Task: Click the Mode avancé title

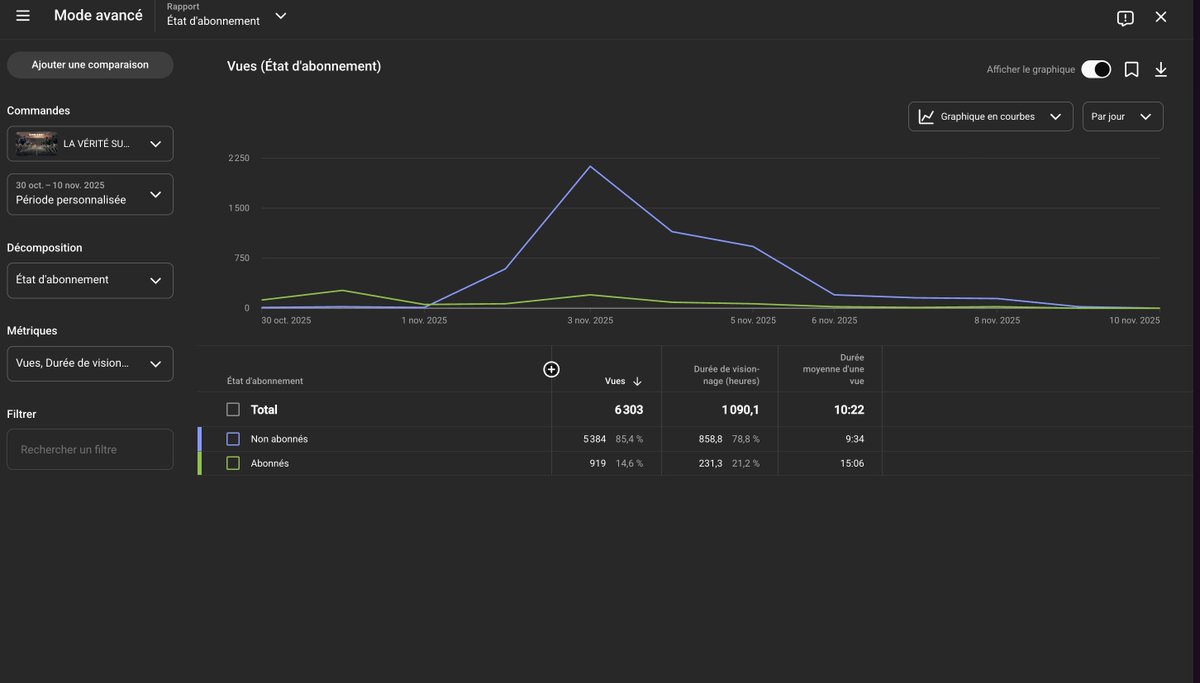Action: [x=98, y=16]
